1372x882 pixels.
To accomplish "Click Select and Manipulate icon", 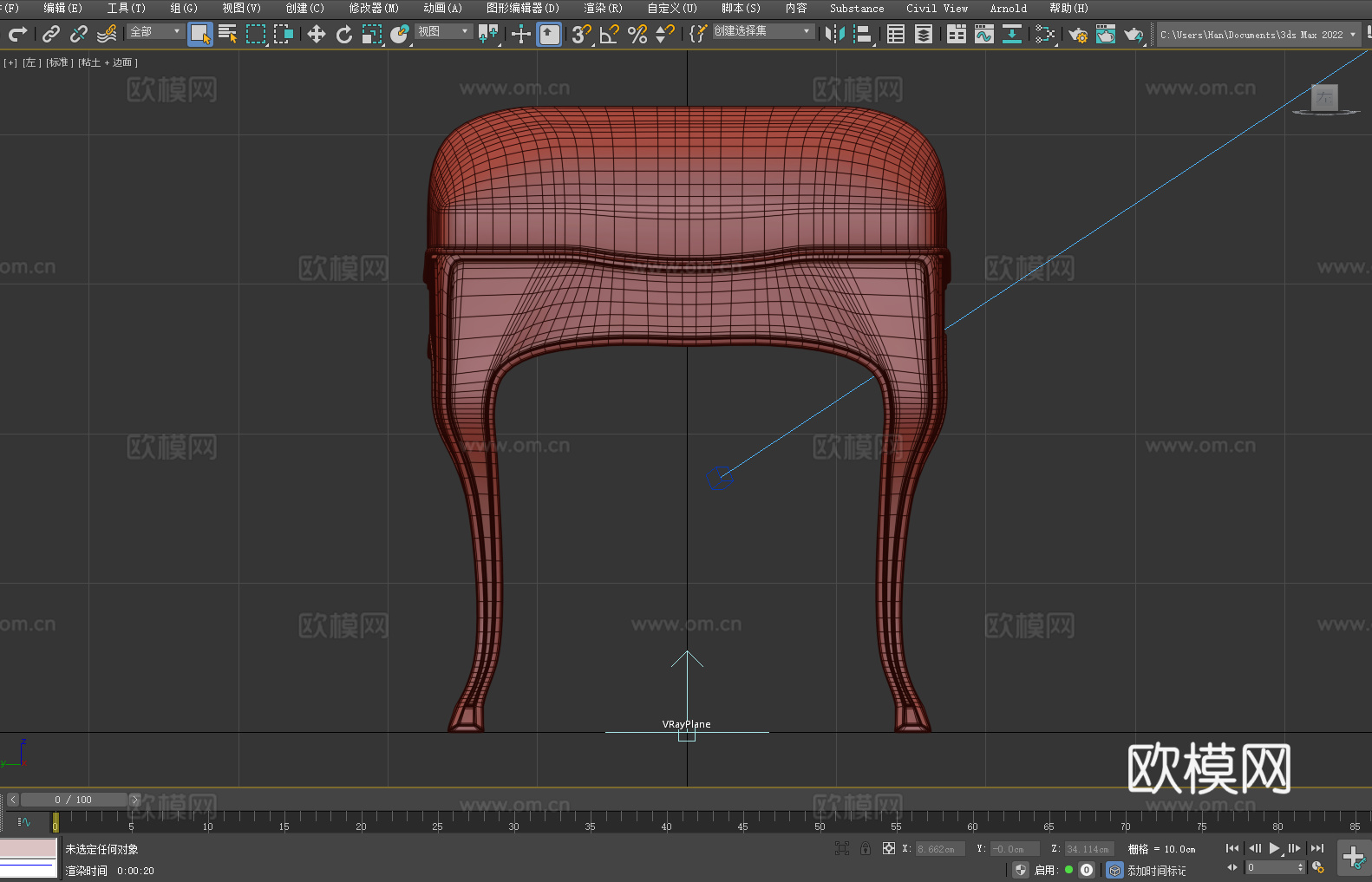I will pos(521,34).
